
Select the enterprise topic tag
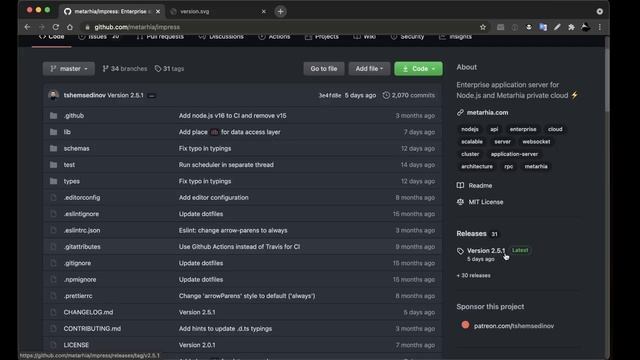tap(523, 129)
